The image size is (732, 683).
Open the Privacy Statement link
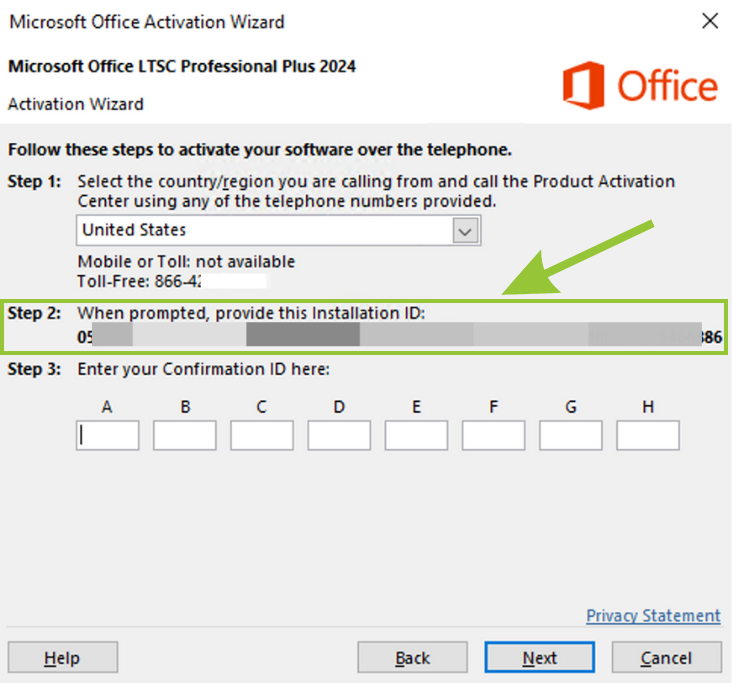click(x=653, y=615)
